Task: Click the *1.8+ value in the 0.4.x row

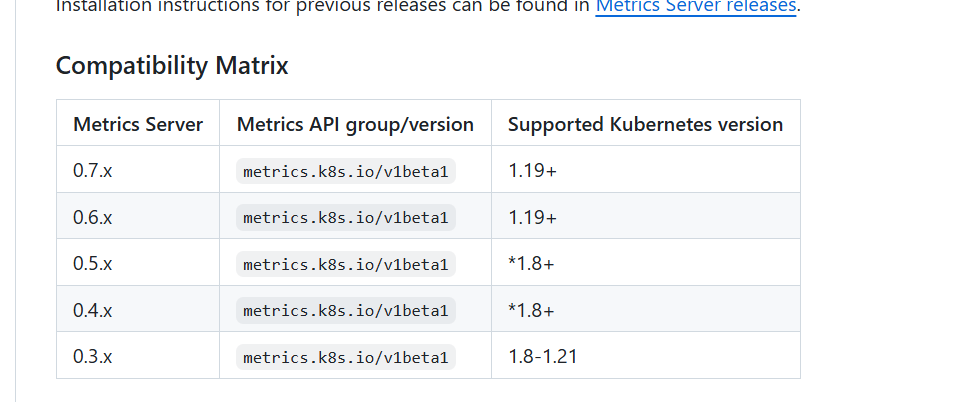Action: coord(531,310)
